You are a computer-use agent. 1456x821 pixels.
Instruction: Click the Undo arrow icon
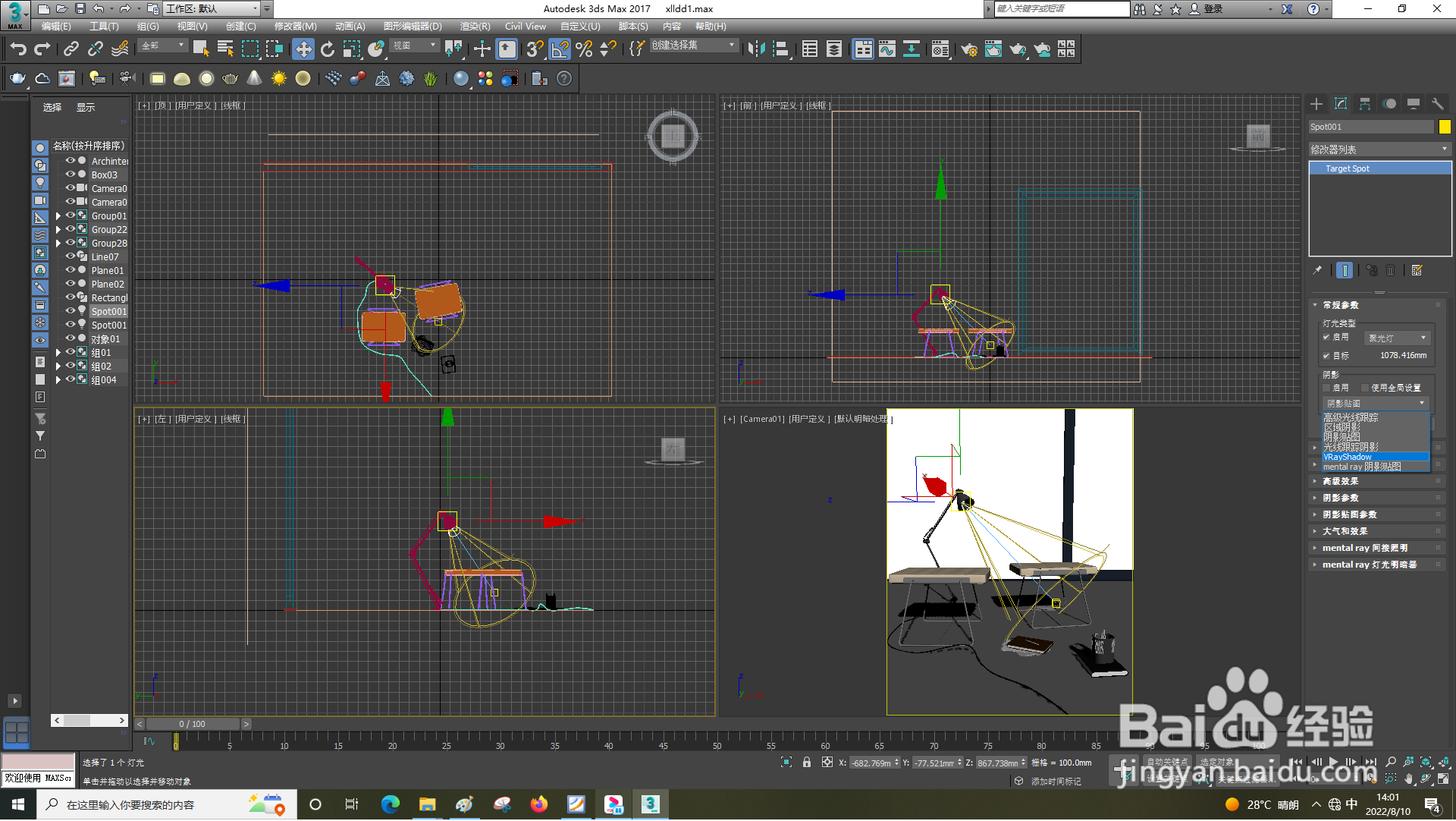pos(18,49)
